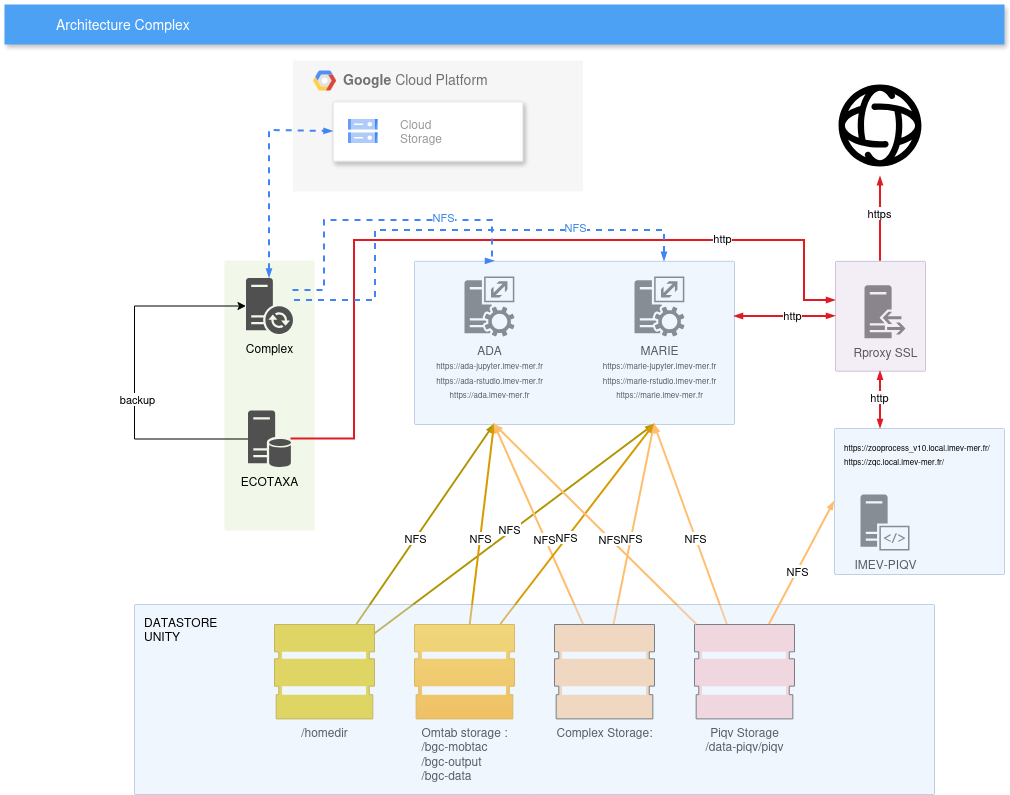
Task: Click the Google Cloud Platform logo
Action: tap(324, 81)
